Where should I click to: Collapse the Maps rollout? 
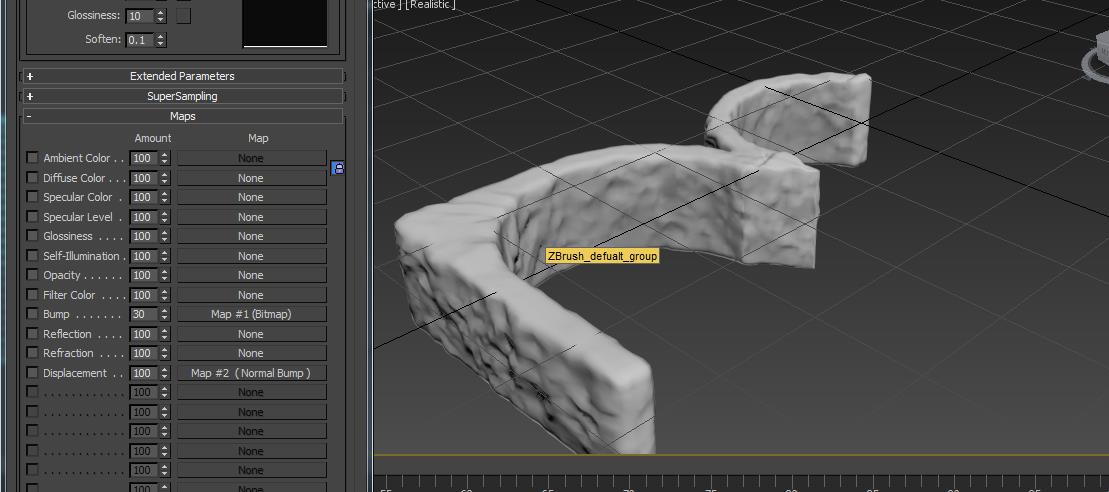tap(182, 116)
